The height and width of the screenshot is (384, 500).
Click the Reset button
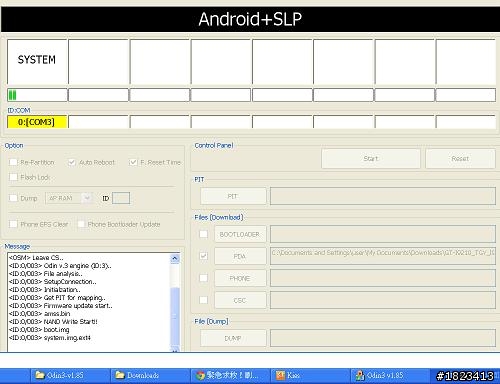tap(460, 159)
